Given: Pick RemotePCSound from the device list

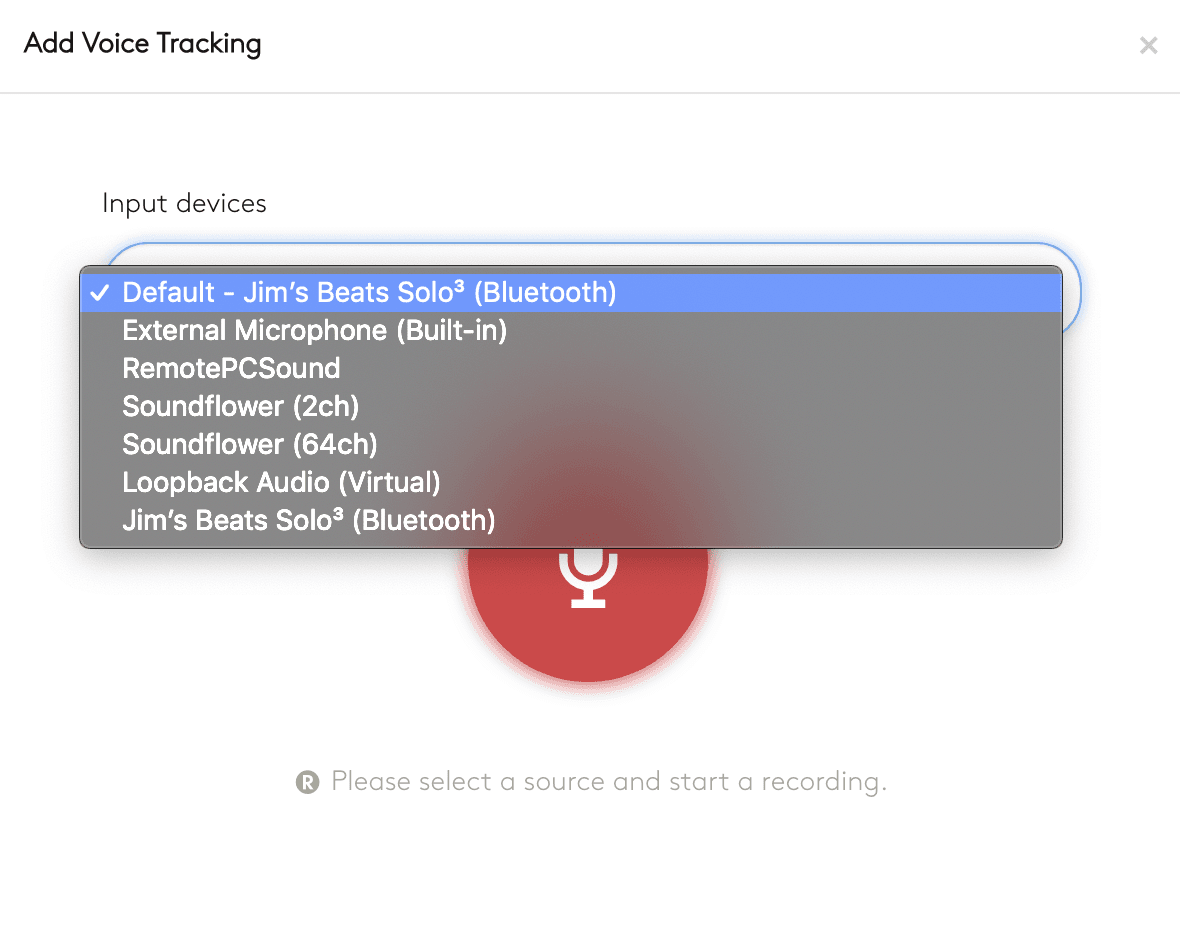Looking at the screenshot, I should (x=231, y=369).
